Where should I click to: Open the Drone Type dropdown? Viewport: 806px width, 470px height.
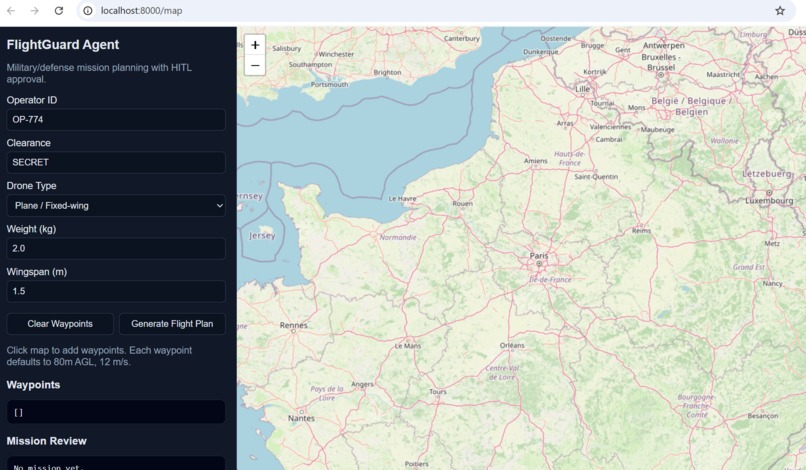click(116, 205)
